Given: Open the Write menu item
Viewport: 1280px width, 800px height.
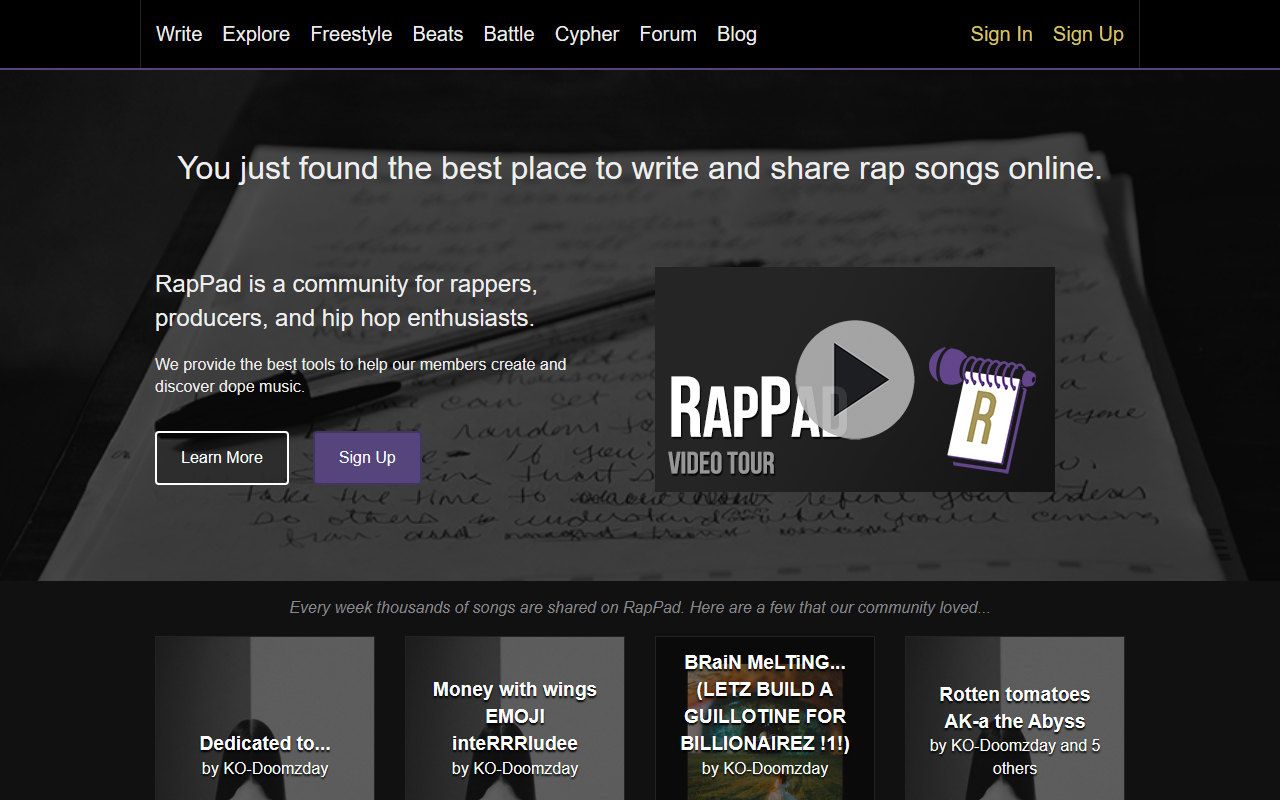Looking at the screenshot, I should point(179,34).
